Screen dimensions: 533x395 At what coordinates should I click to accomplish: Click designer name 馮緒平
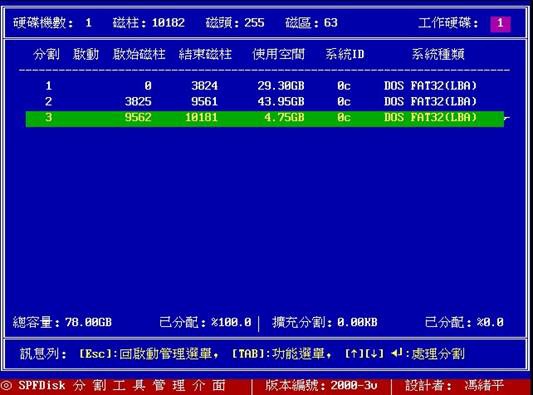point(484,385)
